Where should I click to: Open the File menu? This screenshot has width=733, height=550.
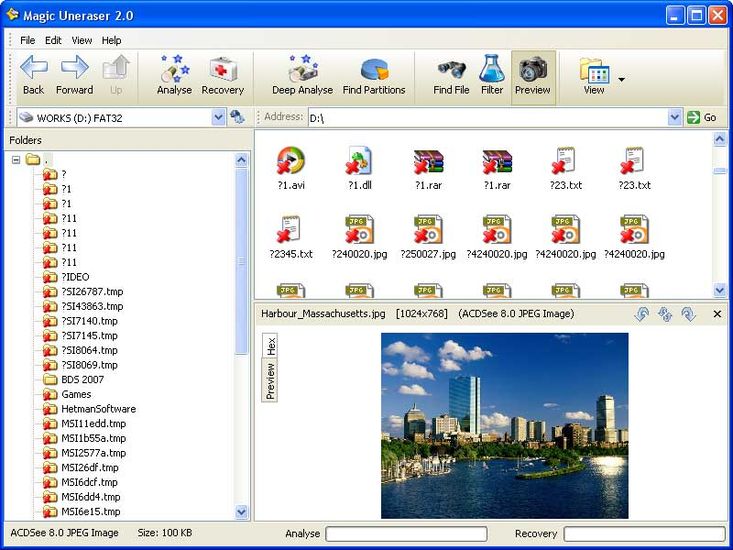coord(27,40)
